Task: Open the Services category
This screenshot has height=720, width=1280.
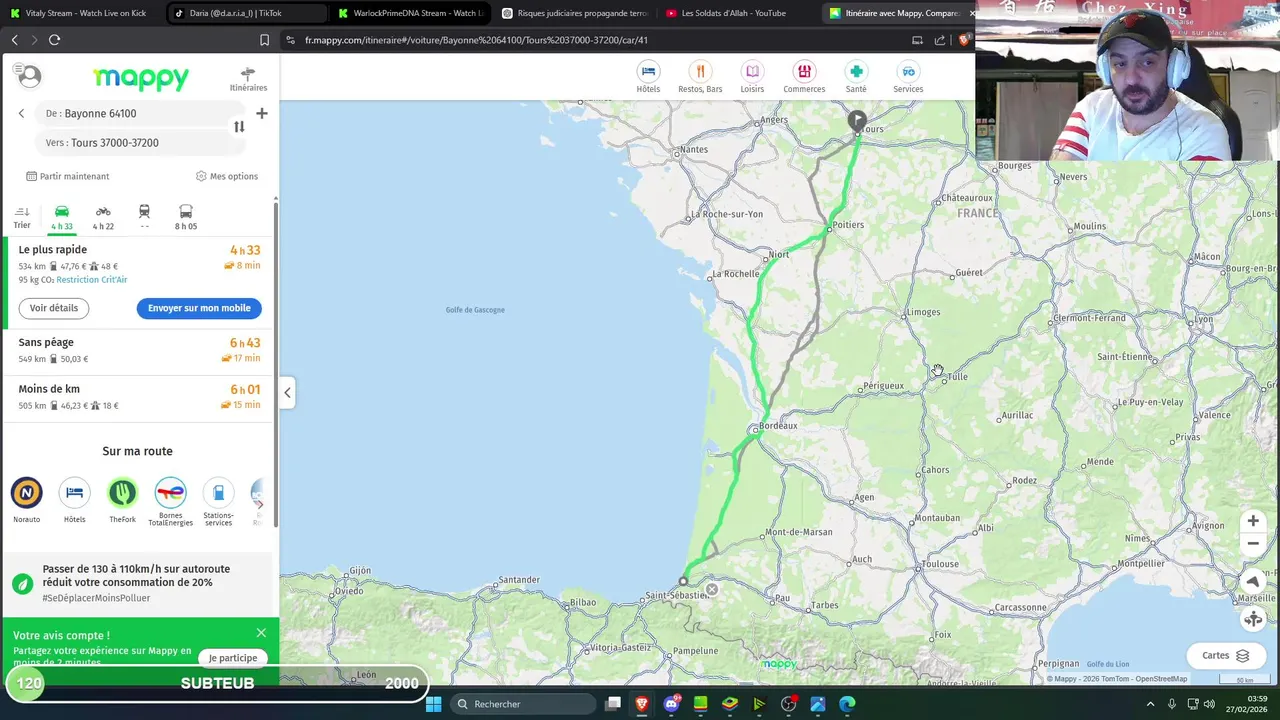Action: click(908, 77)
